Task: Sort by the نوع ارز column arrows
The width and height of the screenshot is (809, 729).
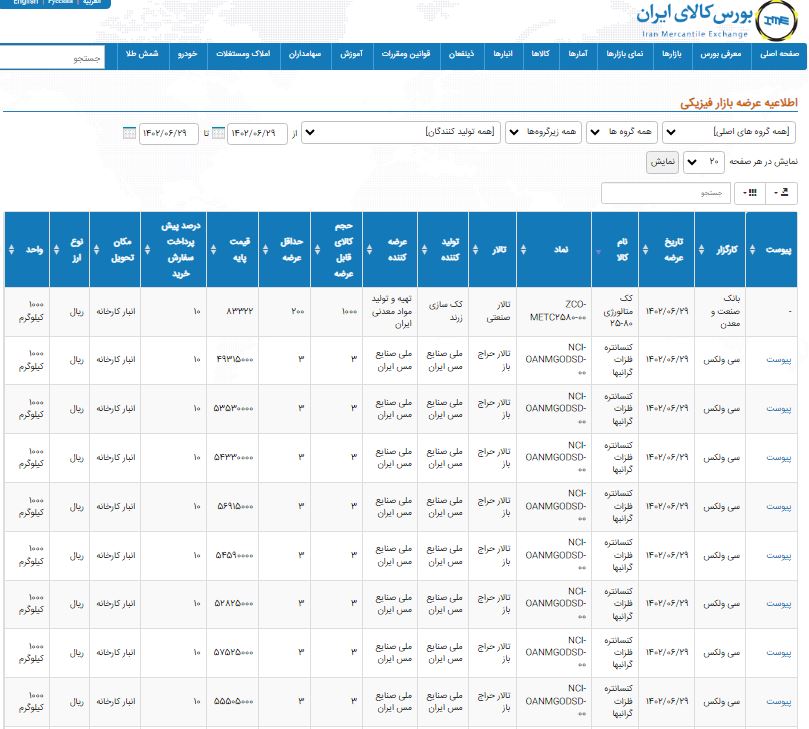Action: point(56,250)
